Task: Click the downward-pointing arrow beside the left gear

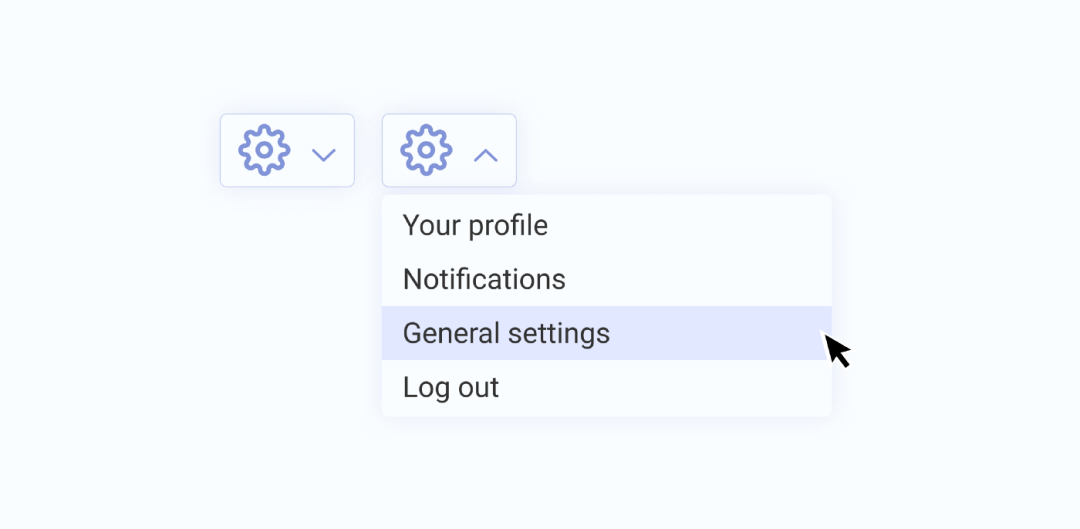Action: click(324, 155)
